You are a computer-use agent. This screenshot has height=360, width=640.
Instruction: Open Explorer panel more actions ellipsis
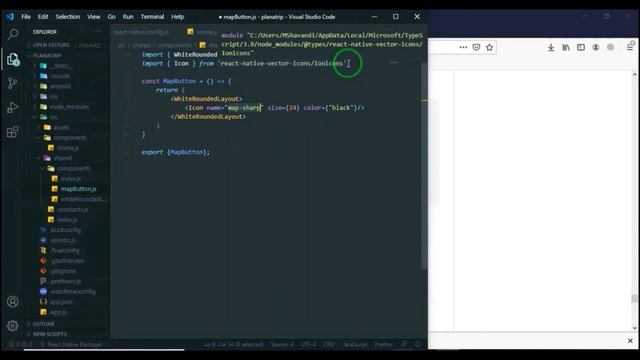point(98,31)
